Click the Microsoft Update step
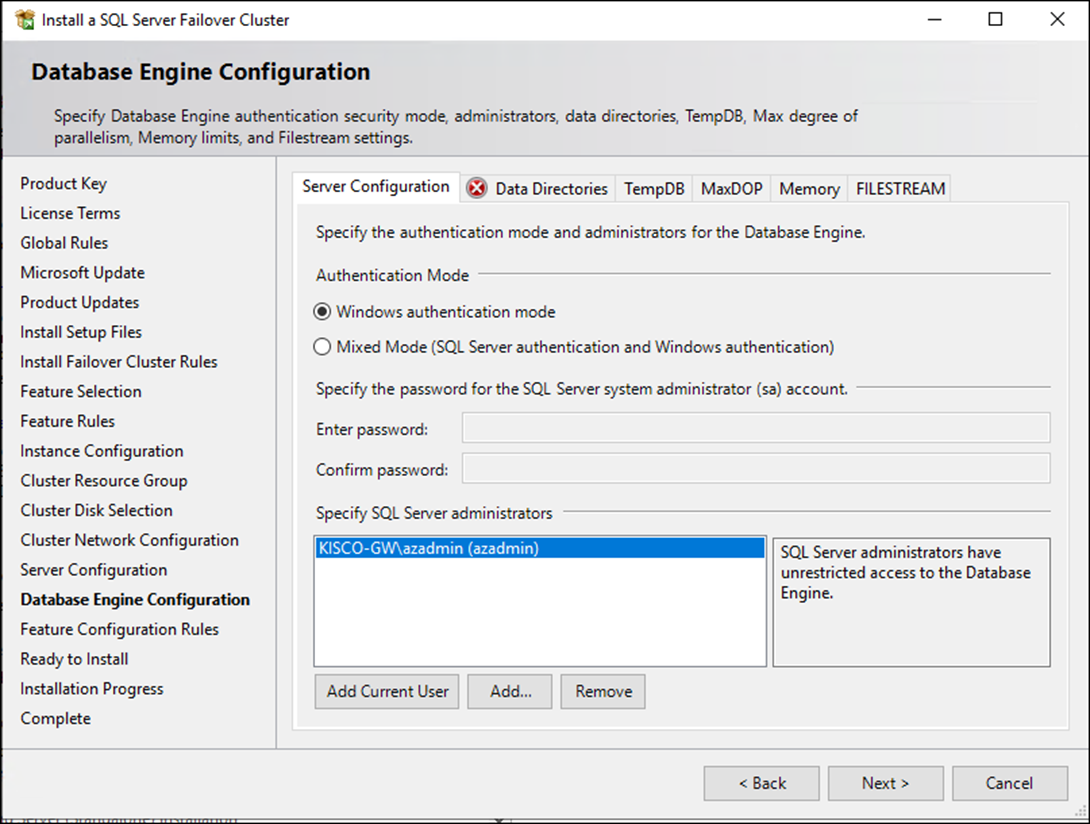Screen dimensions: 1090x824 point(83,273)
